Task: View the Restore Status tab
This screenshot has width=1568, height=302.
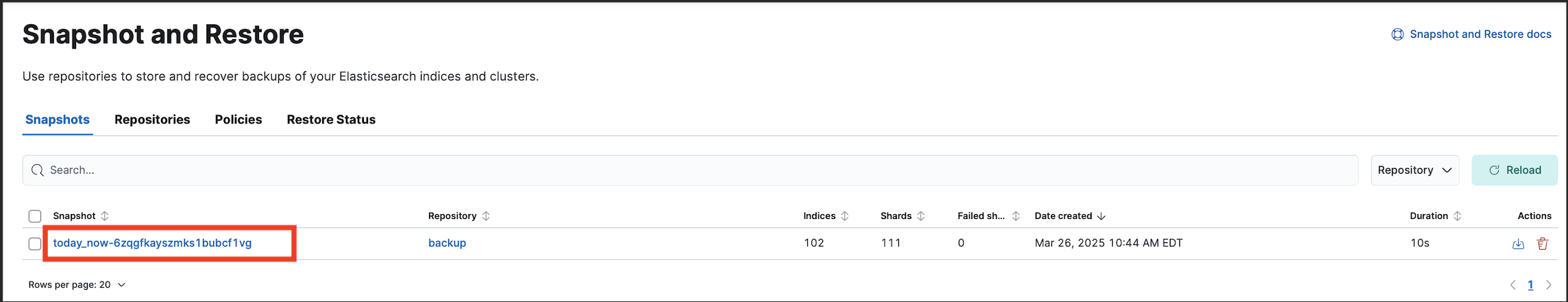Action: [x=331, y=119]
